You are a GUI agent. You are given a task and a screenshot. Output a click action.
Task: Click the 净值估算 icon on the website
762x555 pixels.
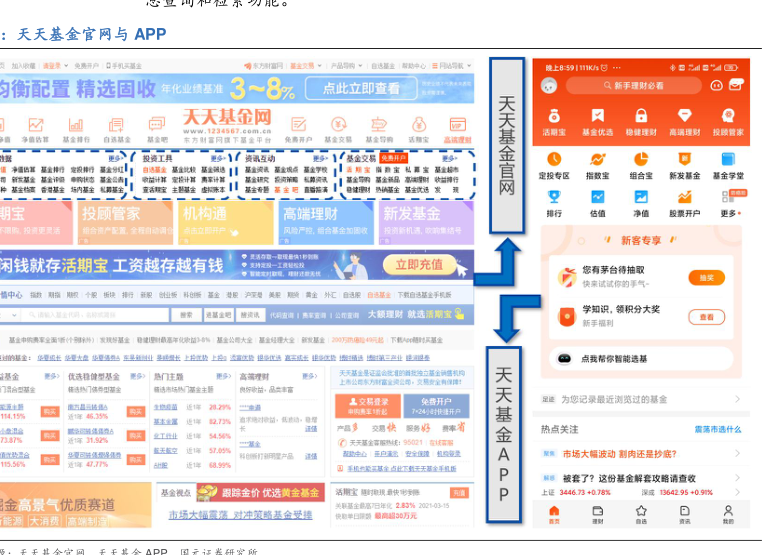click(x=35, y=125)
